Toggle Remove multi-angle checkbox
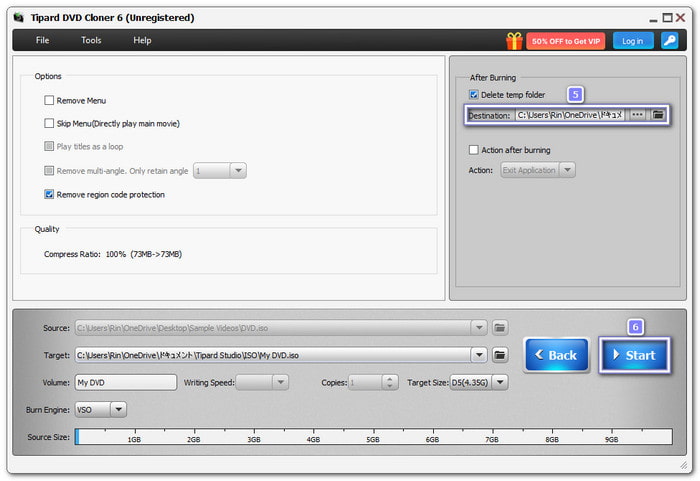This screenshot has width=700, height=481. click(49, 171)
